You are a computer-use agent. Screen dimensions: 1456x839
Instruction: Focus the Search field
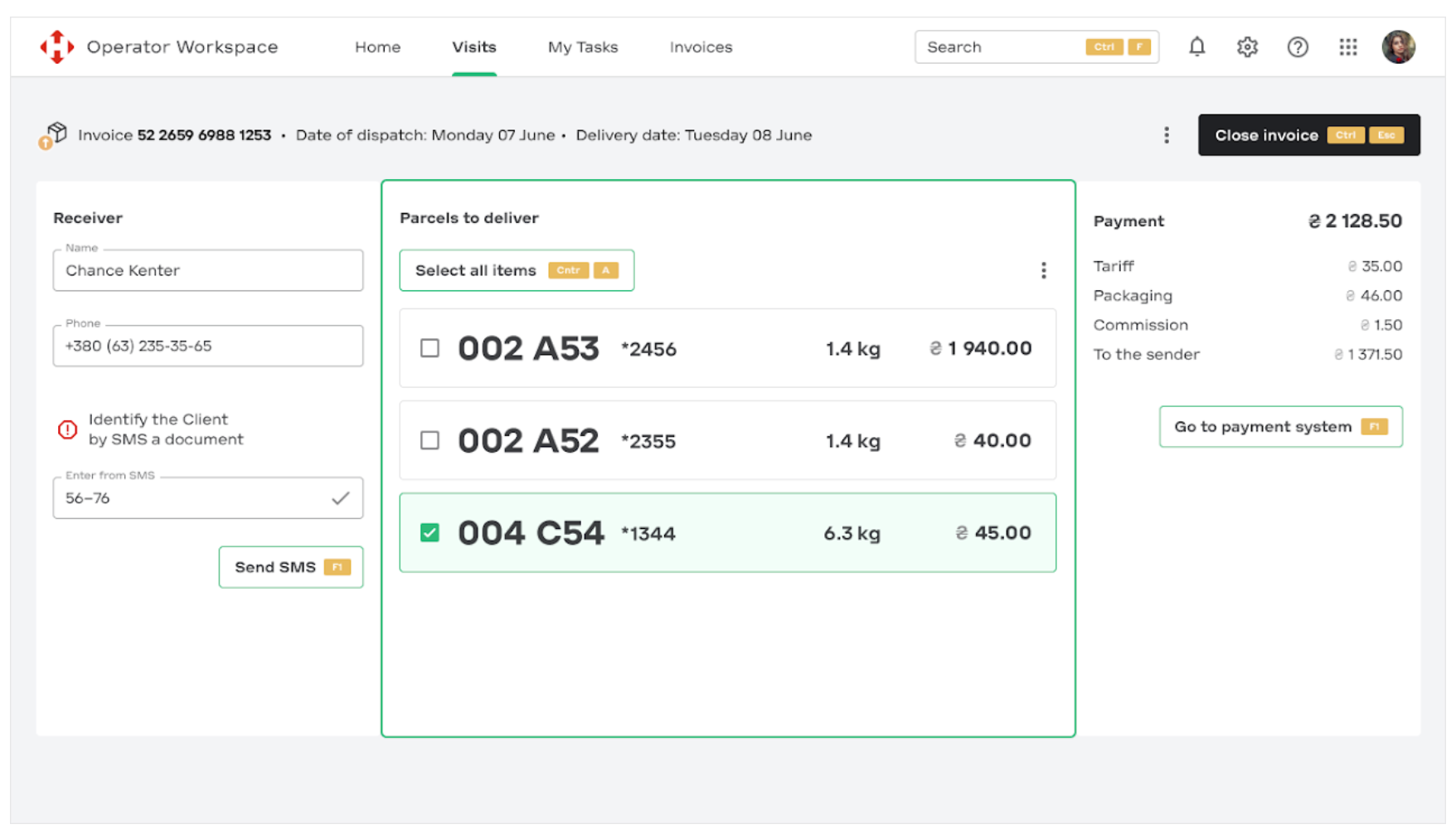tap(1036, 47)
